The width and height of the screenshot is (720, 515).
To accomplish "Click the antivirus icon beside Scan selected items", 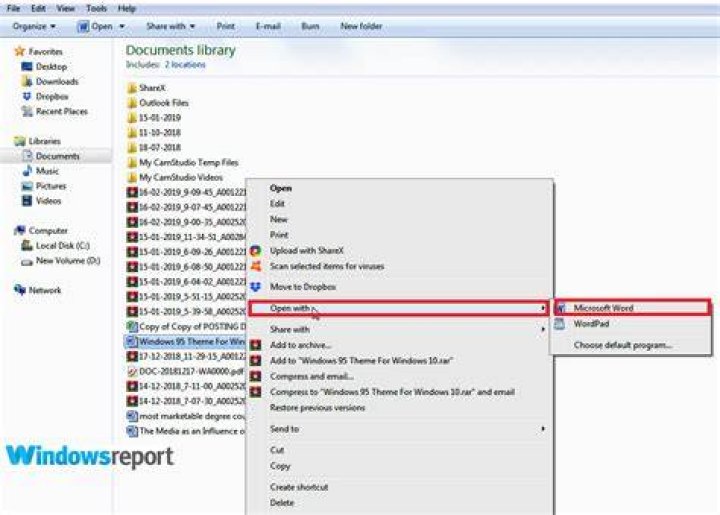I will point(255,266).
